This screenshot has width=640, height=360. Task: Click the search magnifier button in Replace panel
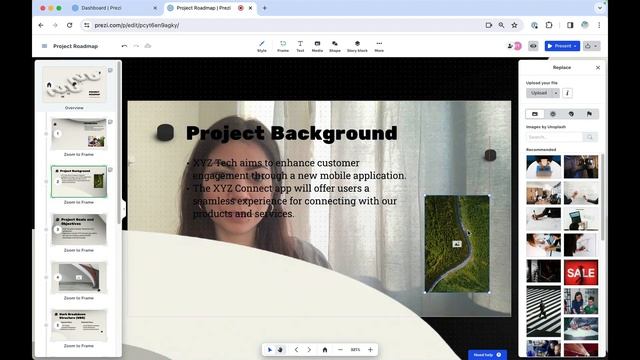point(590,137)
